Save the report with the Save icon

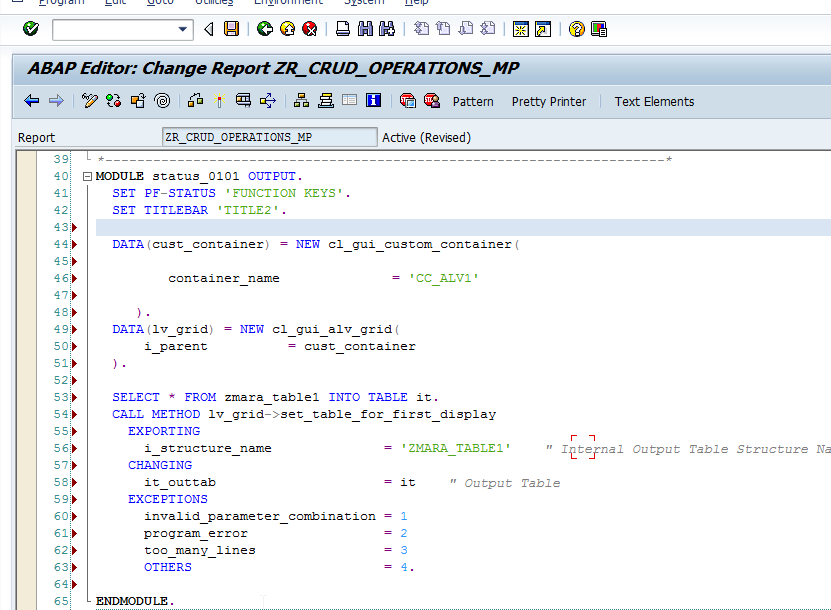click(231, 29)
